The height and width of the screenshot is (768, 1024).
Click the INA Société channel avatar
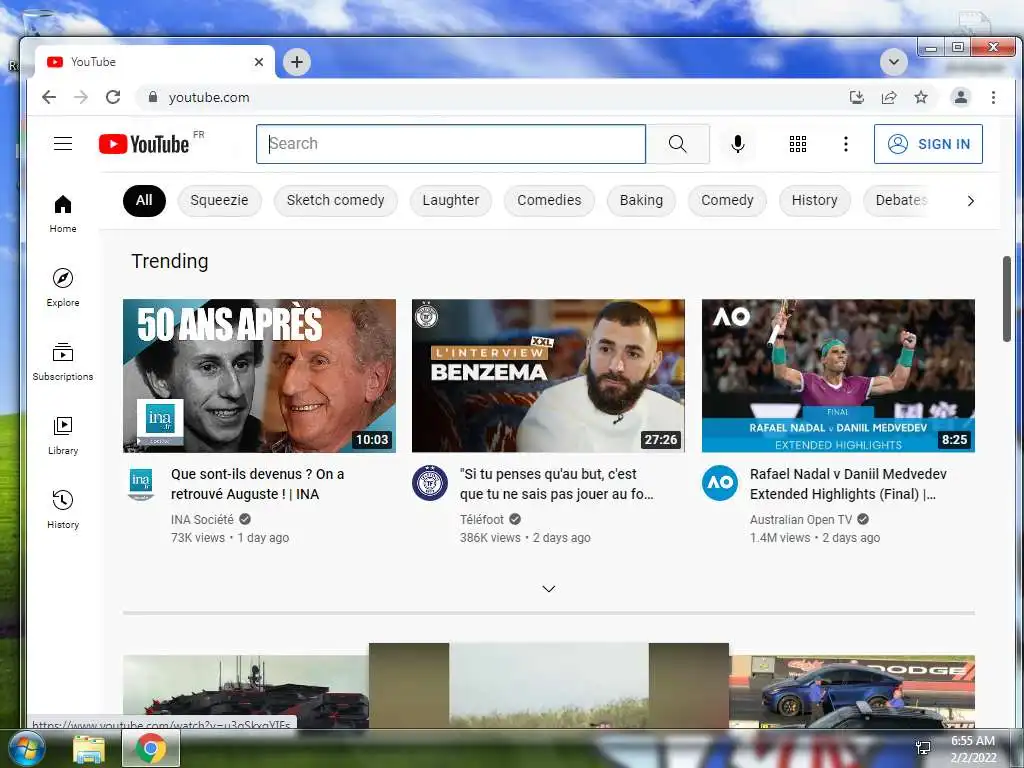pyautogui.click(x=140, y=483)
